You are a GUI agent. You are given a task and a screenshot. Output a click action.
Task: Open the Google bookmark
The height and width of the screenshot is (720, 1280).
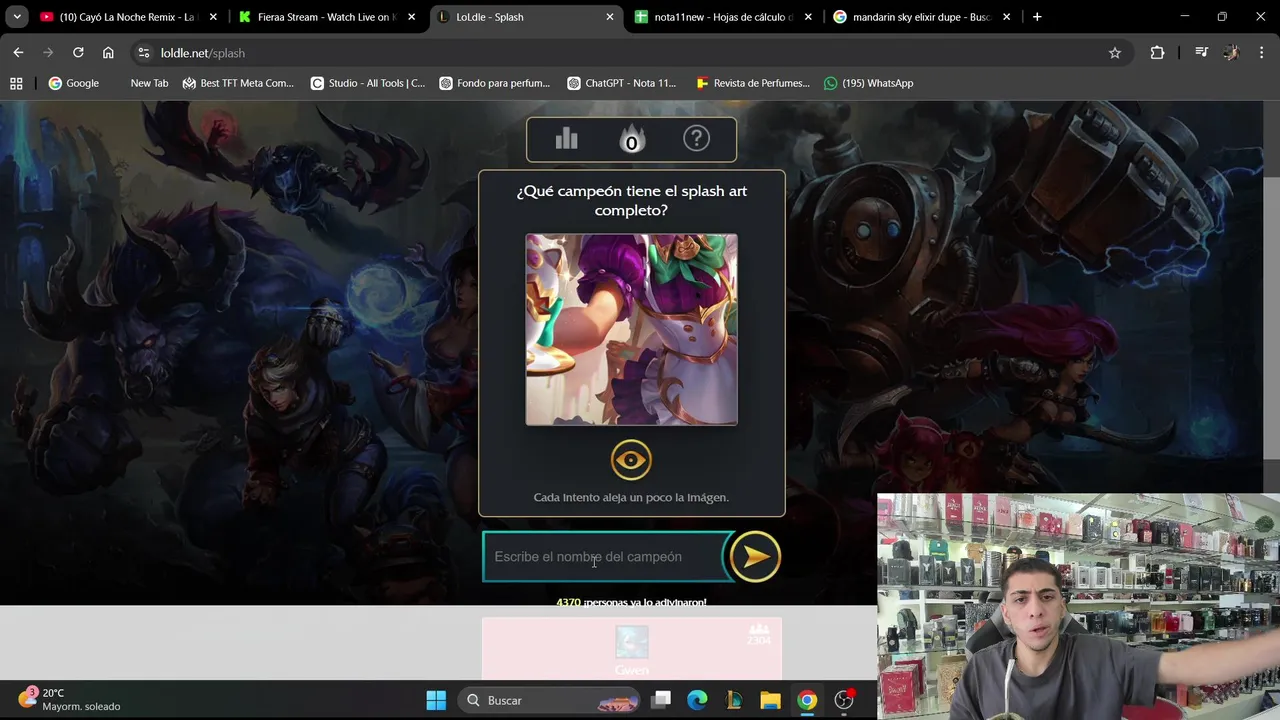(74, 83)
